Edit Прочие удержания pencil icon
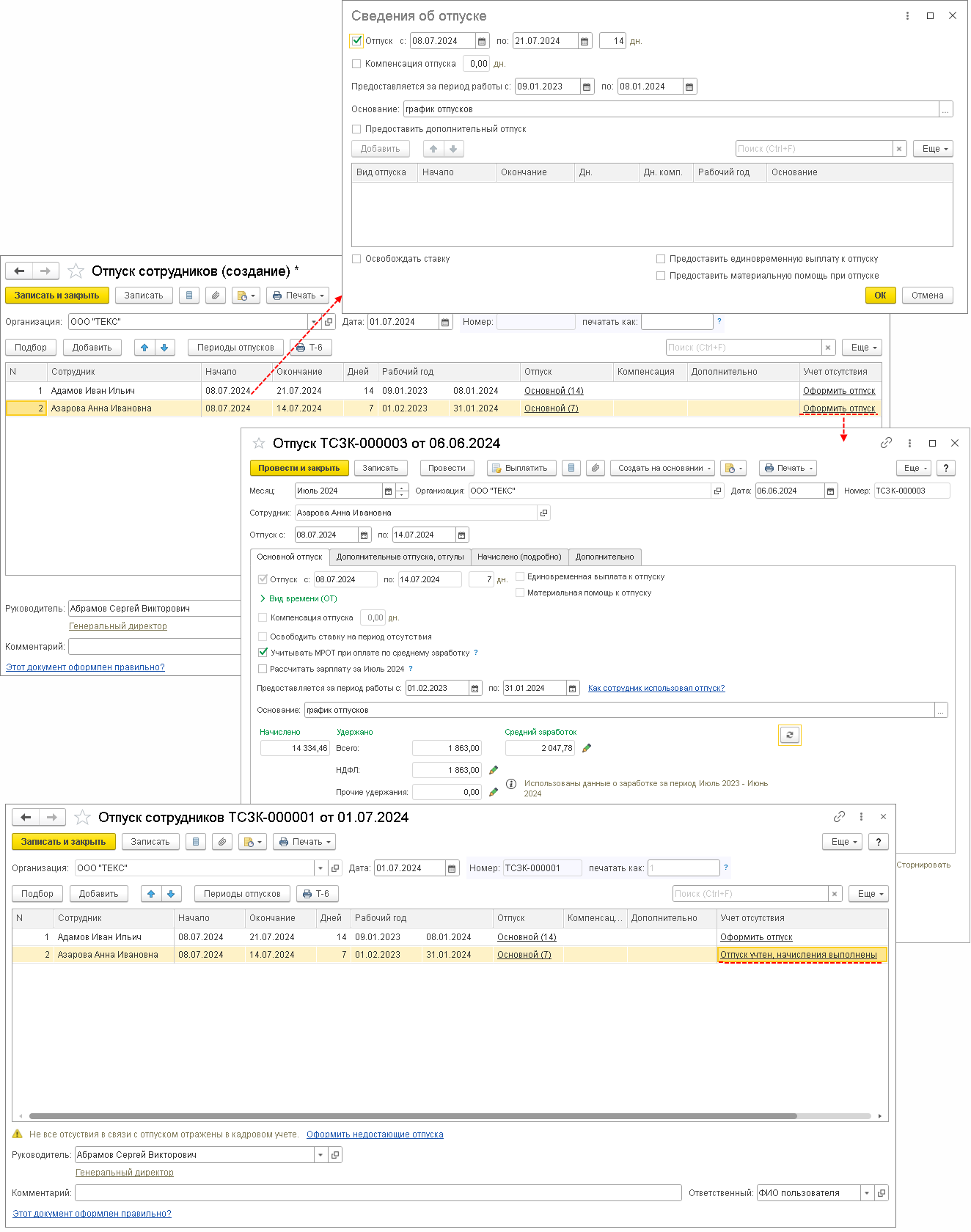 pos(494,792)
